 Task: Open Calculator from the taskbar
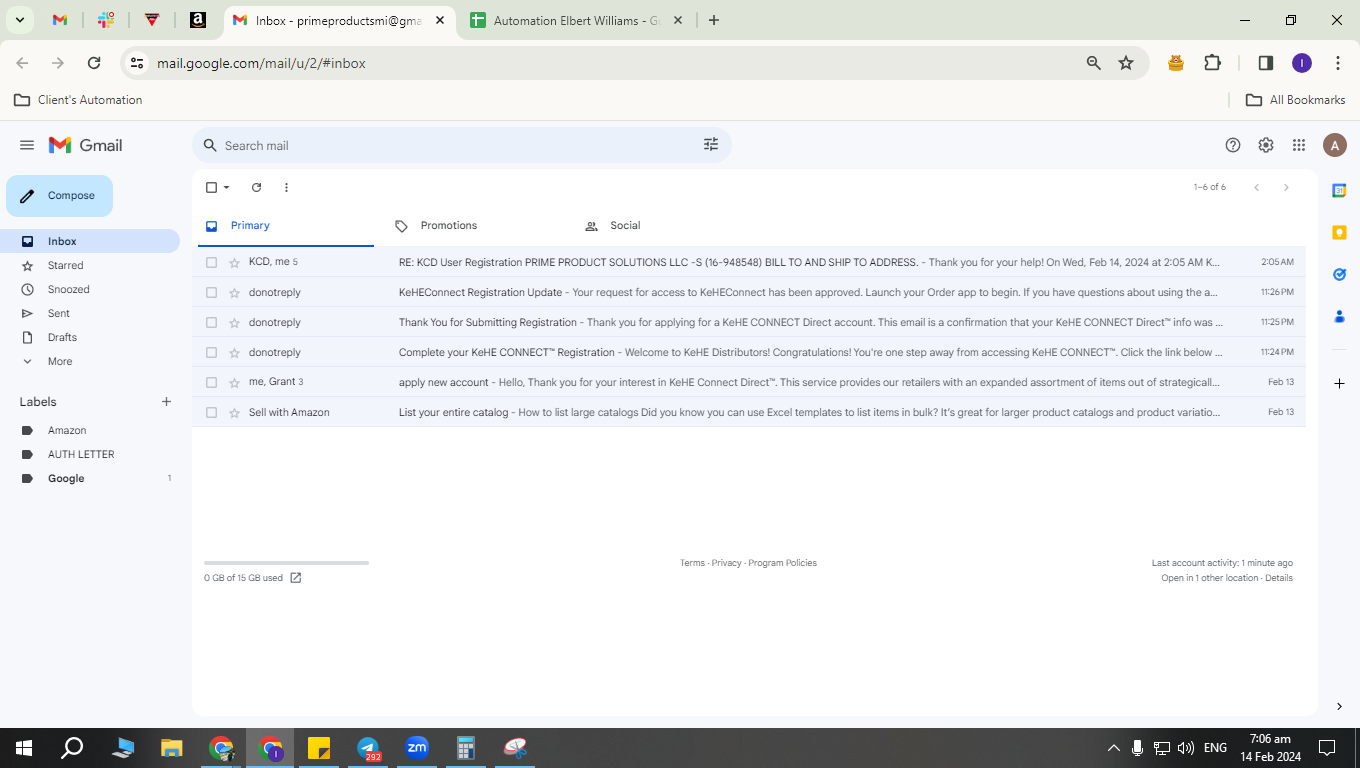[x=465, y=748]
